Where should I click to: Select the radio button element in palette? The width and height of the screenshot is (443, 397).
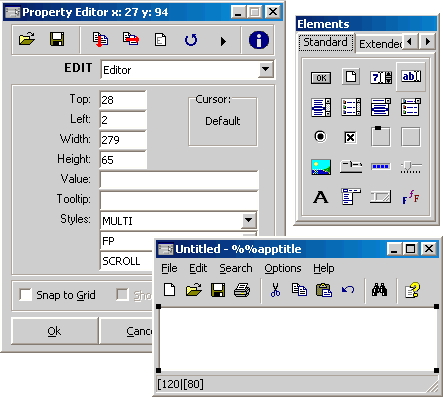pos(320,136)
